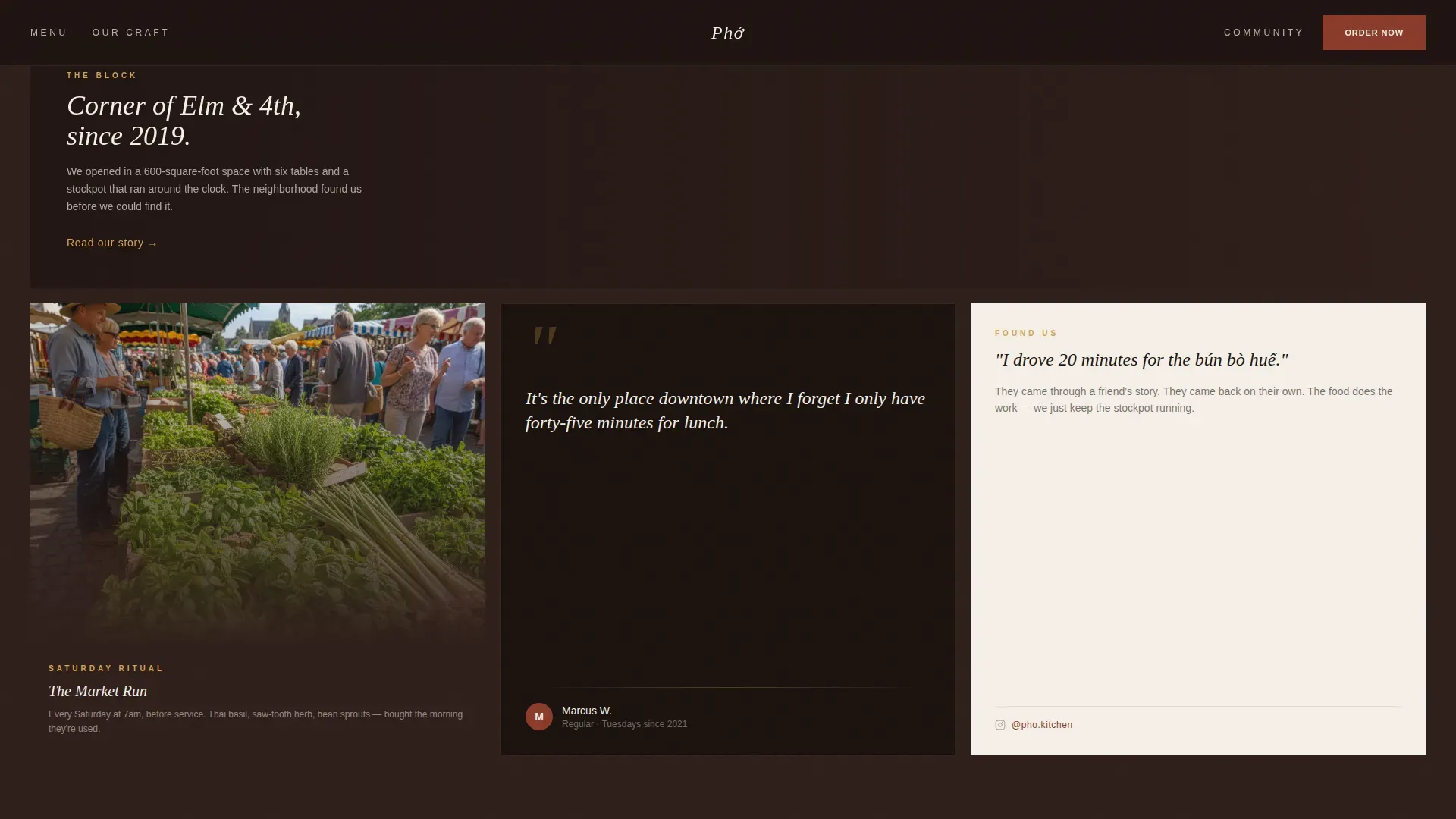
Task: Click the Found Us label
Action: click(x=1026, y=333)
